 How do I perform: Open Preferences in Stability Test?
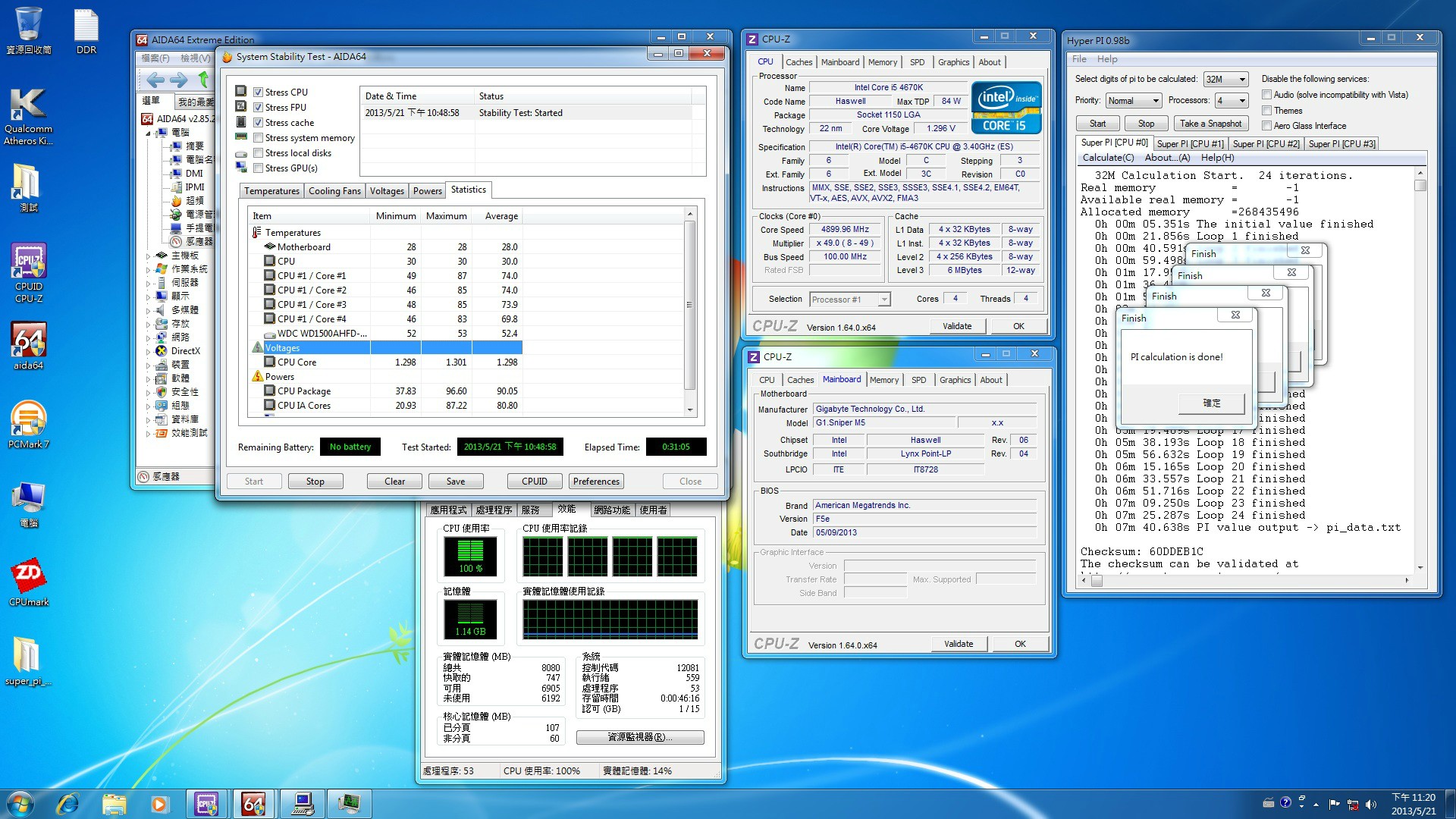coord(596,482)
